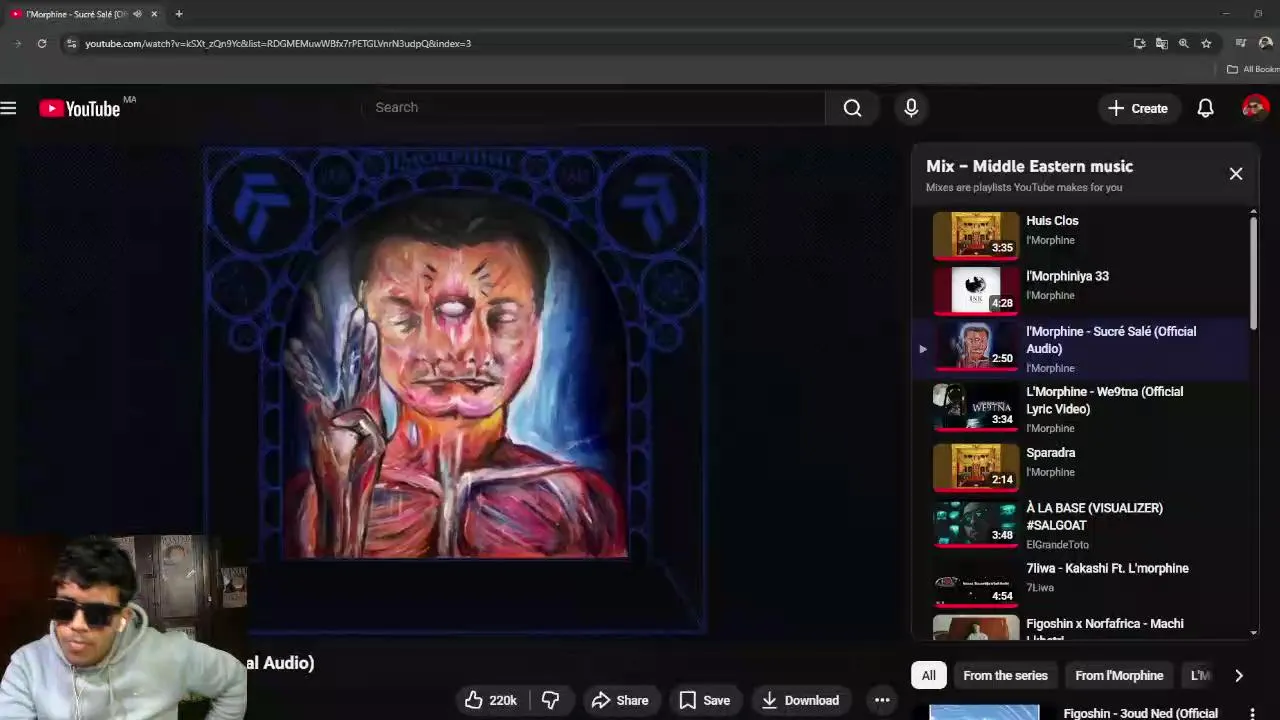Open the YouTube account avatar menu
Image resolution: width=1280 pixels, height=720 pixels.
pos(1256,107)
